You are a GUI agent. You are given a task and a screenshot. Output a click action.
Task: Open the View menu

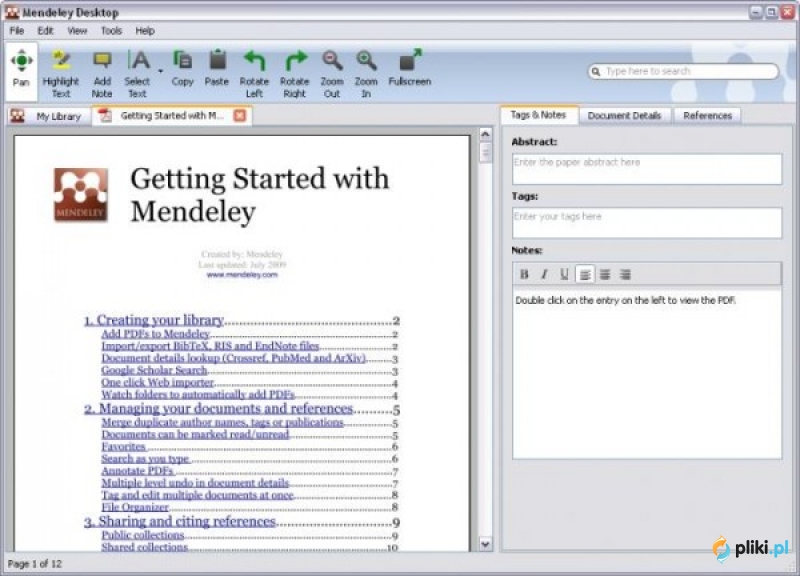click(x=77, y=31)
